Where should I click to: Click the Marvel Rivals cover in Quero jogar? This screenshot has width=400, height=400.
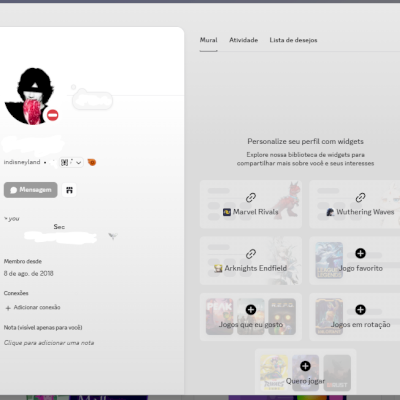(274, 373)
